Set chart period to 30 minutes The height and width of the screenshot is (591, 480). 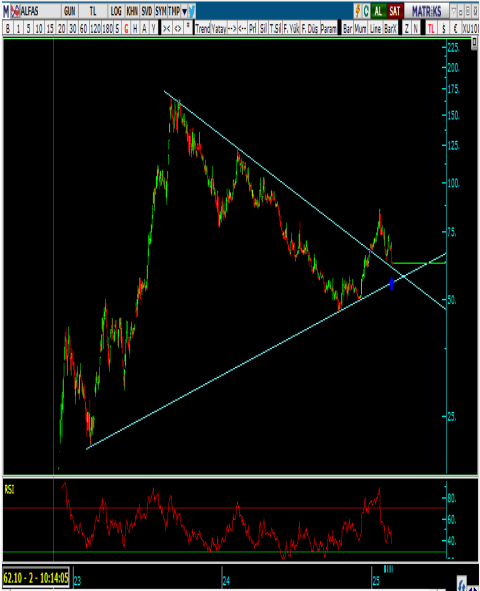(x=72, y=28)
